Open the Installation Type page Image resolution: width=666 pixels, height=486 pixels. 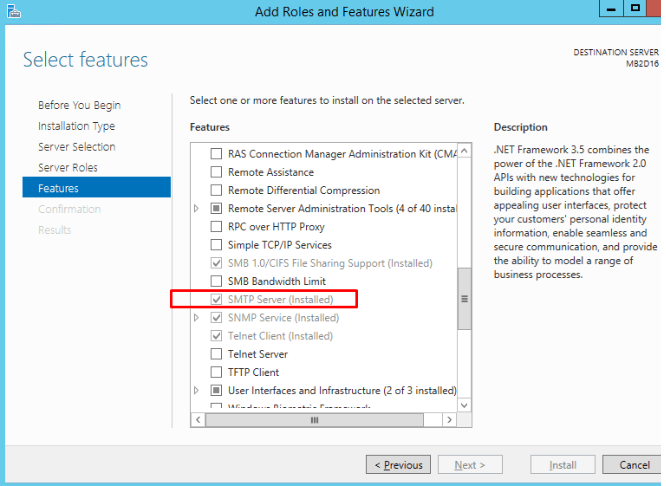point(76,126)
